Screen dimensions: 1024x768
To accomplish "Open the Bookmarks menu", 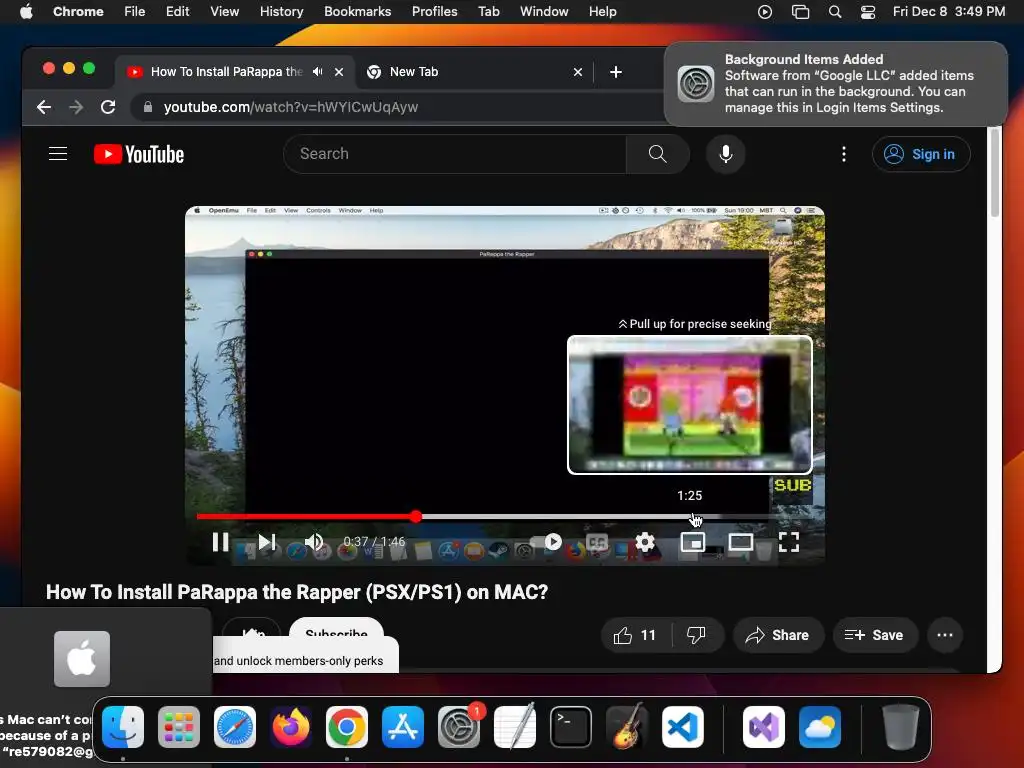I will 358,12.
